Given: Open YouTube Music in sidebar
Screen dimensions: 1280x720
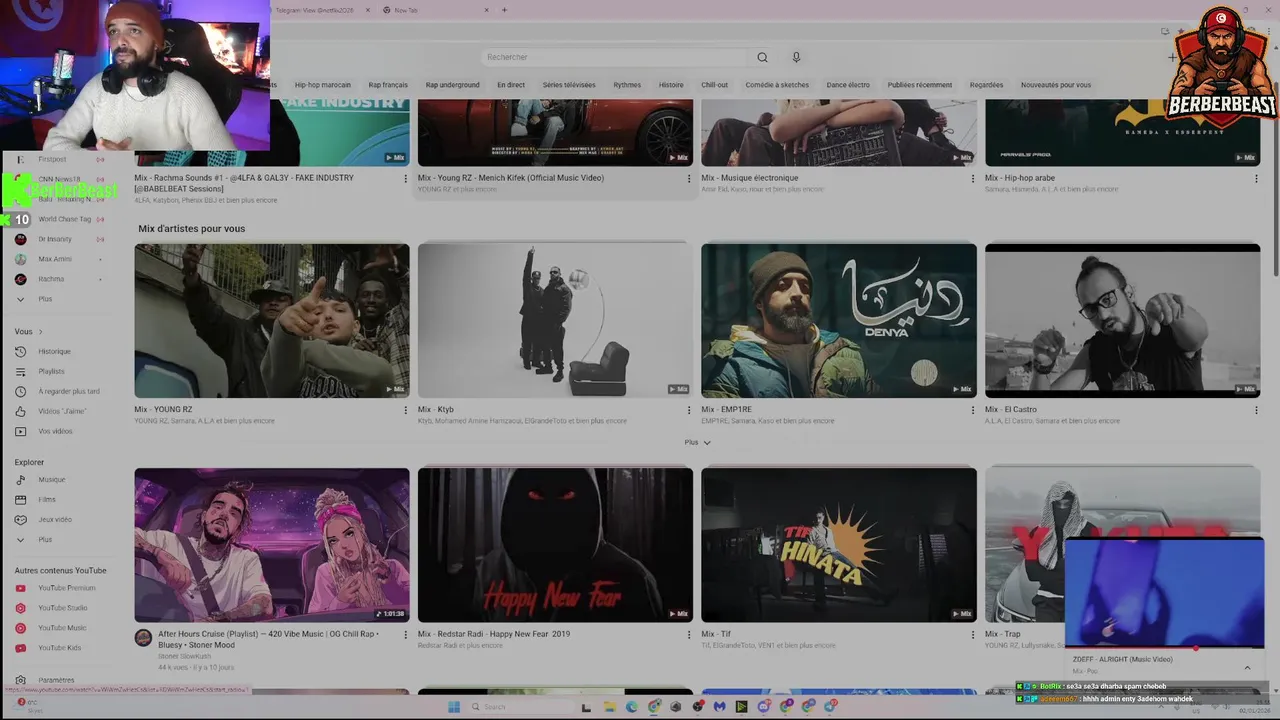Looking at the screenshot, I should point(62,628).
